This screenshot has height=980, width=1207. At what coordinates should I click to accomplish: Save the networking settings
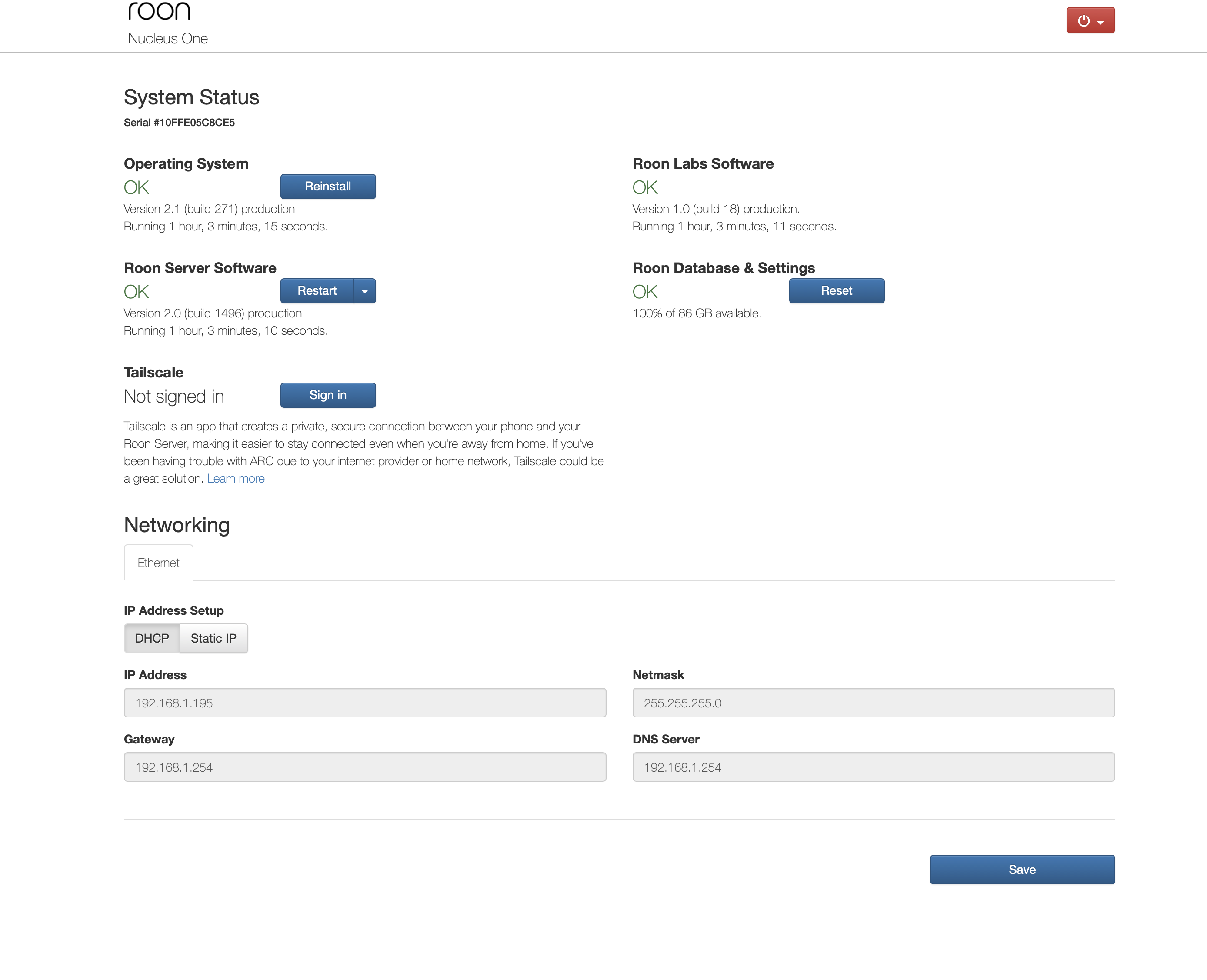[1022, 870]
